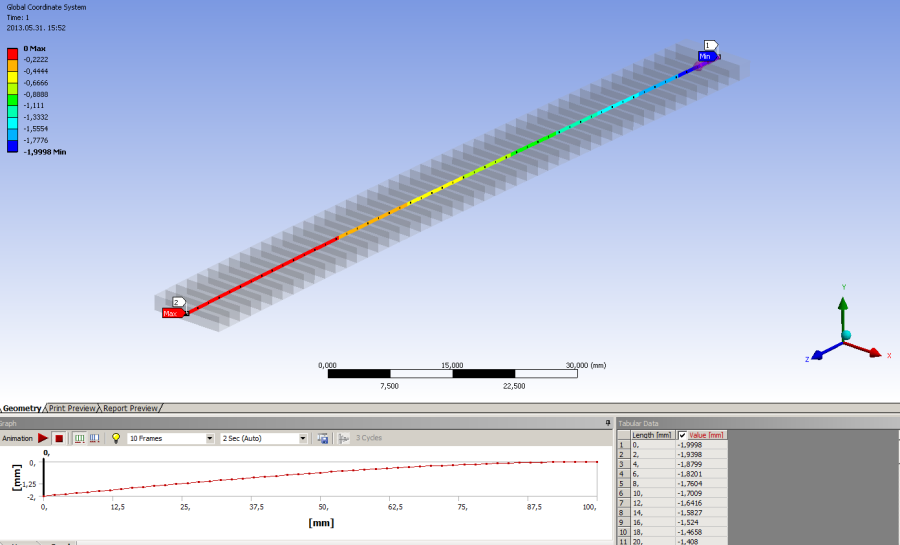This screenshot has height=545, width=900.
Task: Select tabular row 10 header
Action: (623, 532)
